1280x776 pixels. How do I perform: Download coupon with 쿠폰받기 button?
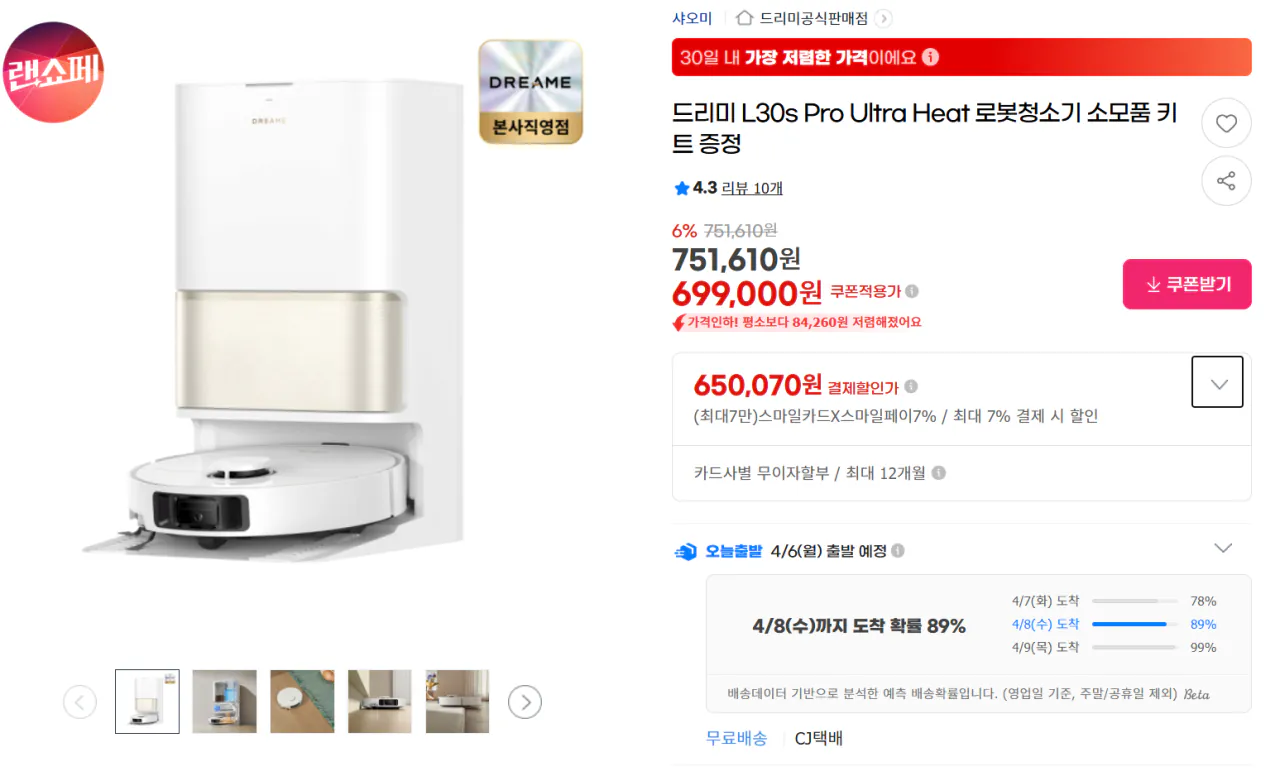pos(1187,284)
